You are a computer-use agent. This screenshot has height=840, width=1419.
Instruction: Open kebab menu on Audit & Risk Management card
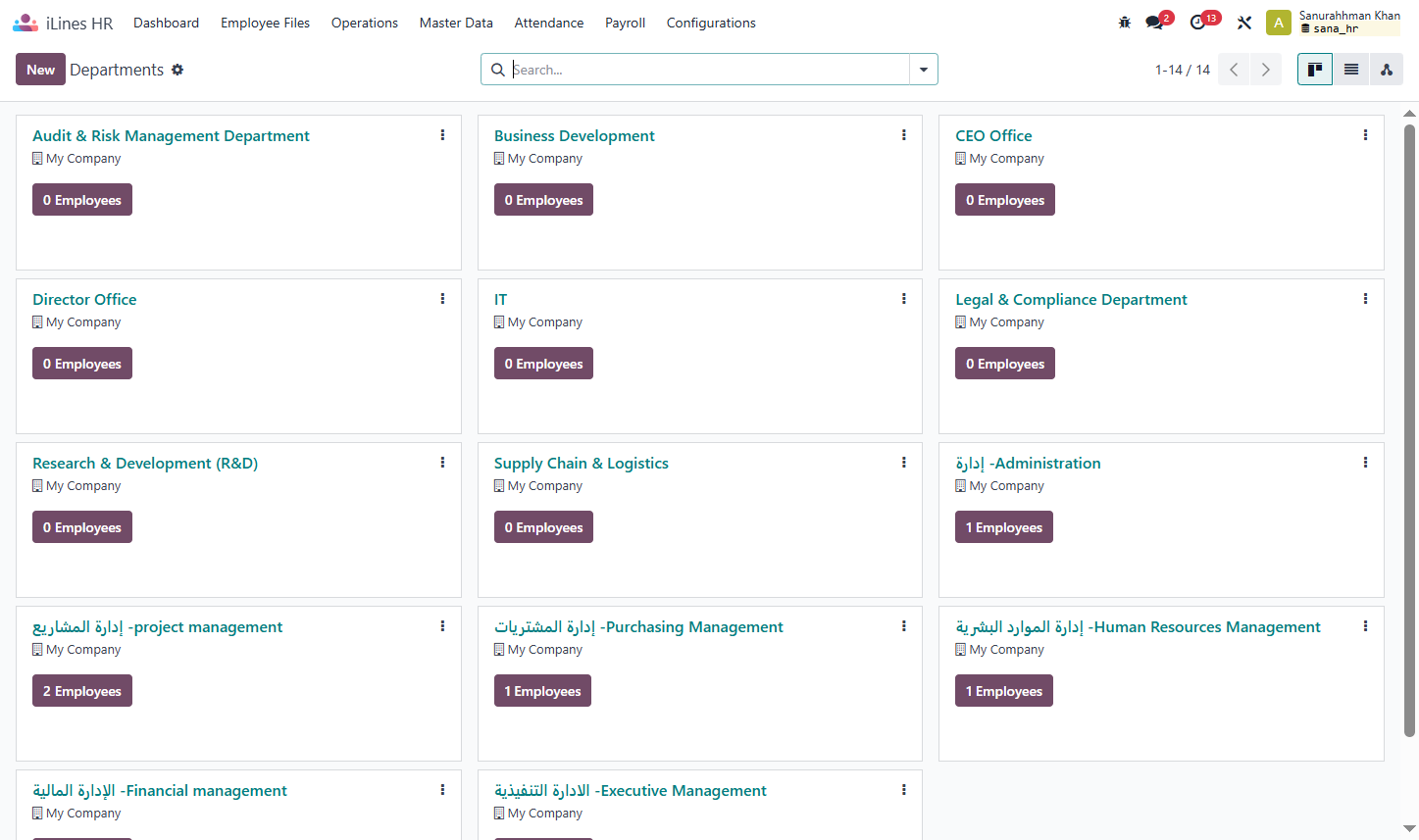442,135
